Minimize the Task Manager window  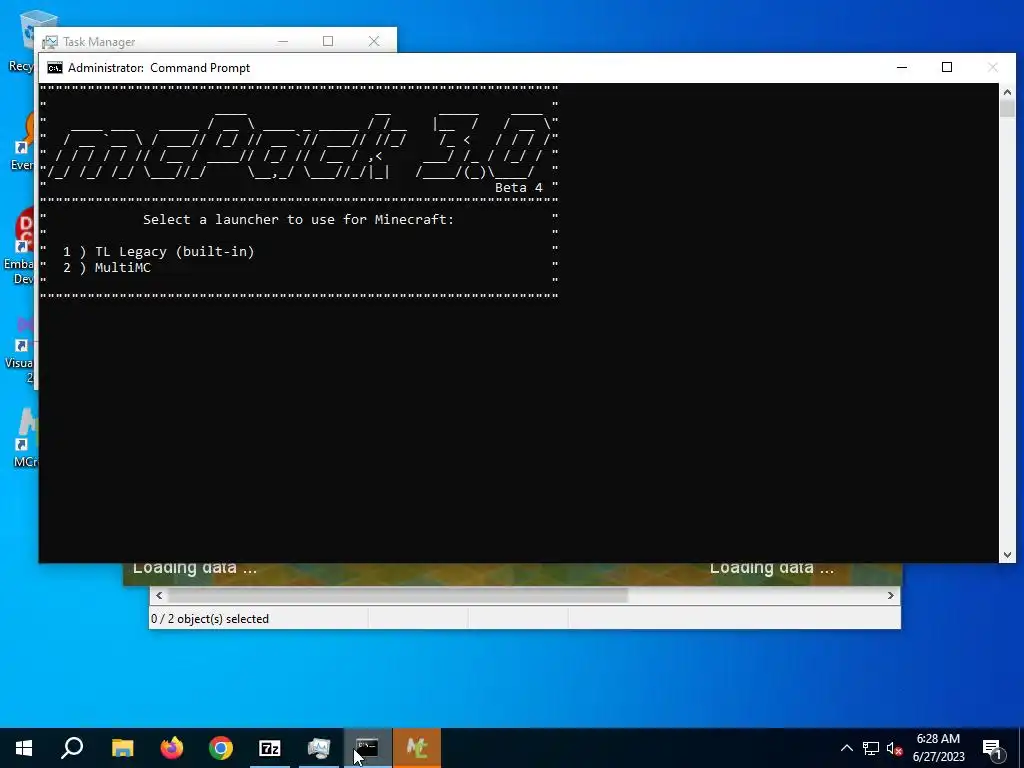[x=283, y=41]
